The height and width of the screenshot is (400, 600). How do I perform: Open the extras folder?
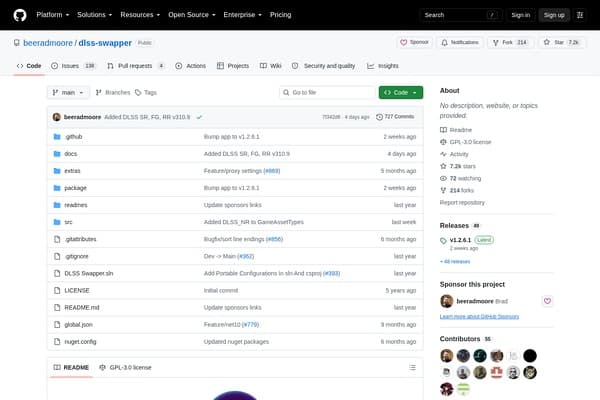click(72, 171)
